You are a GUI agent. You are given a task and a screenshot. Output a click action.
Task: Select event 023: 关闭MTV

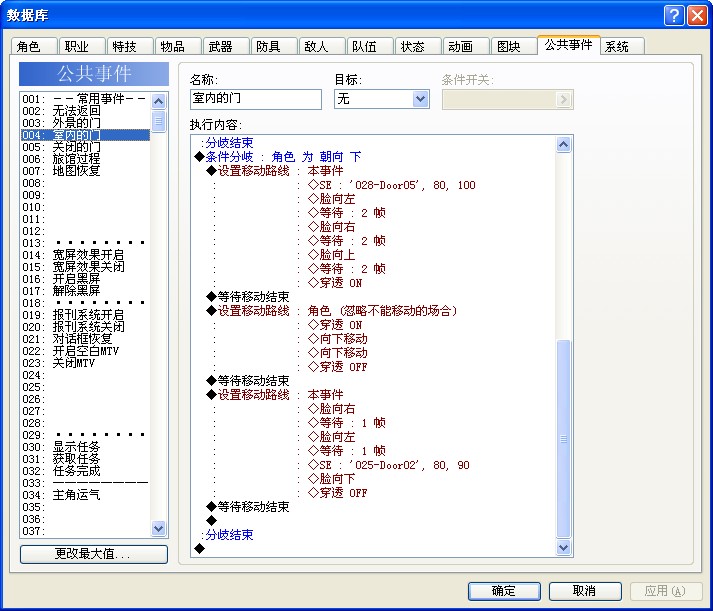click(85, 363)
